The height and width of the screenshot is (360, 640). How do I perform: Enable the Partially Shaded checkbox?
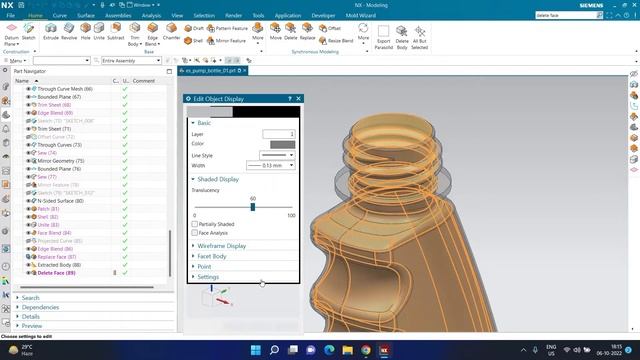tap(195, 224)
